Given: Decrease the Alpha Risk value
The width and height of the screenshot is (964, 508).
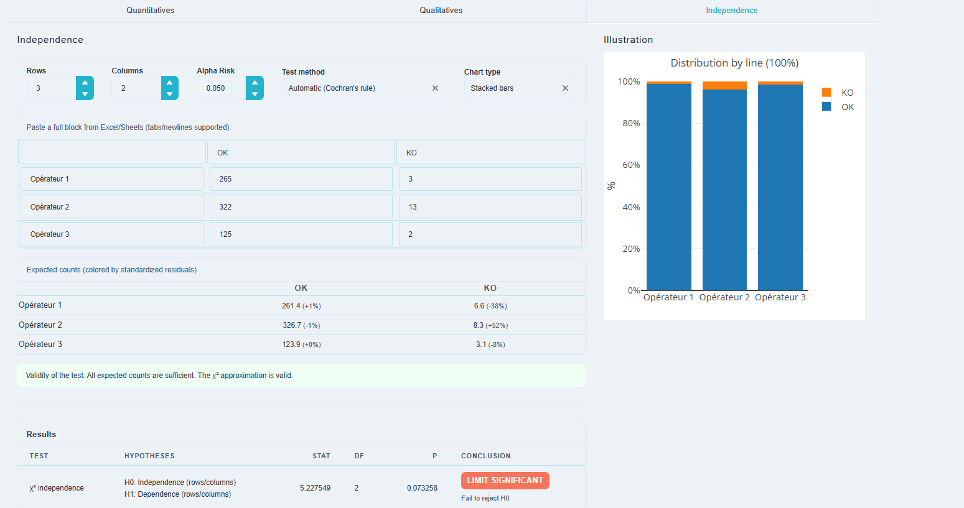Looking at the screenshot, I should (x=255, y=94).
